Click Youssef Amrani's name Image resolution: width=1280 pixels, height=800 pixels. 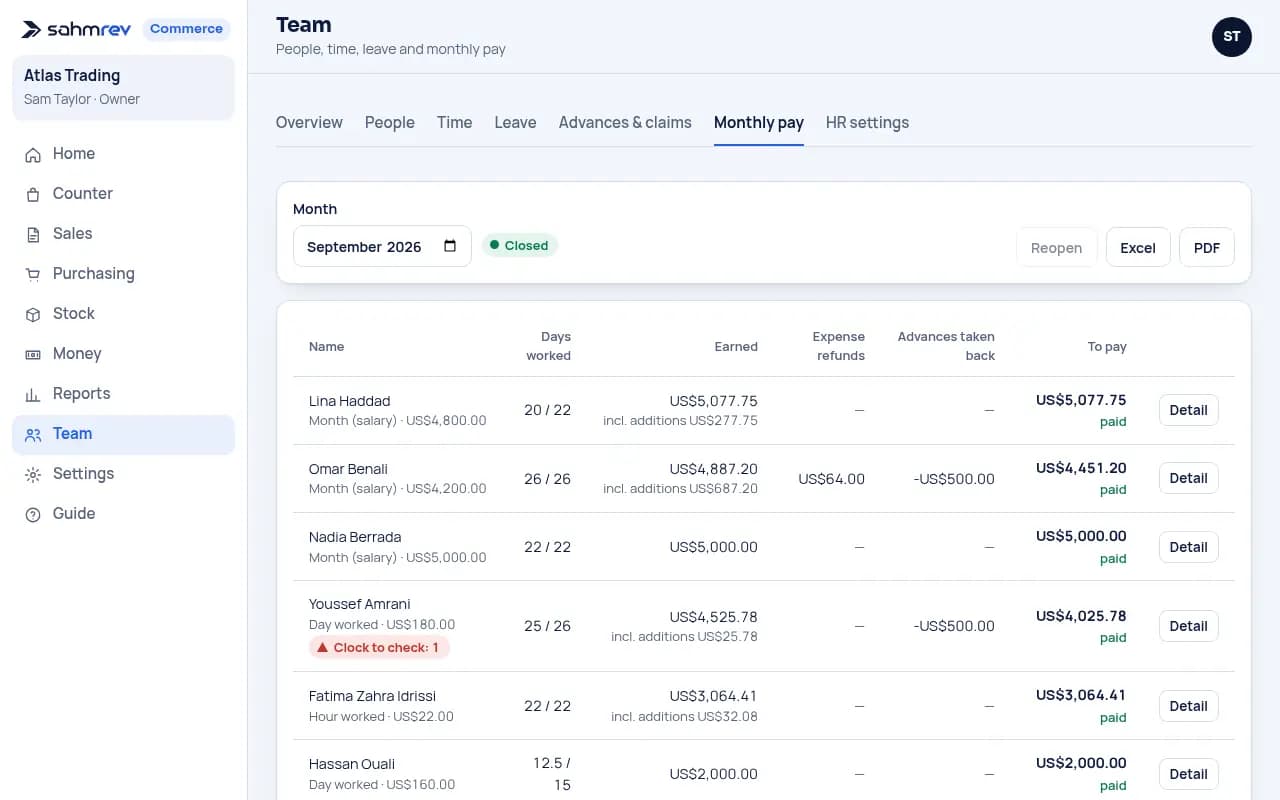coord(360,604)
